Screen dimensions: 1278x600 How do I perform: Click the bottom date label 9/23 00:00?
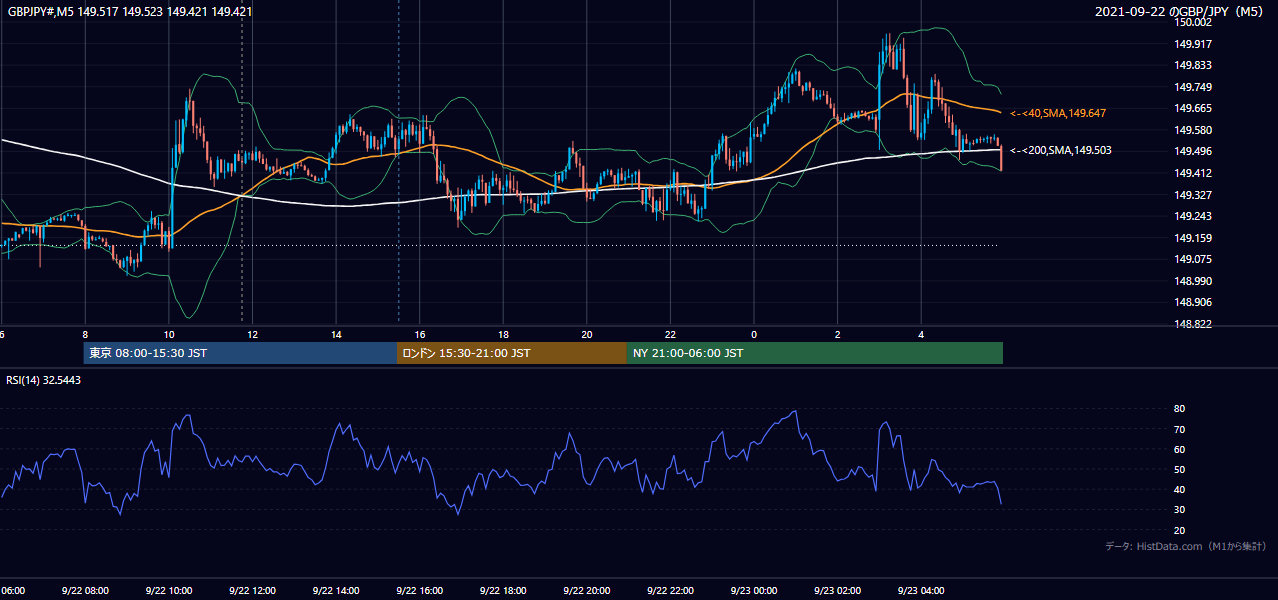click(x=754, y=591)
